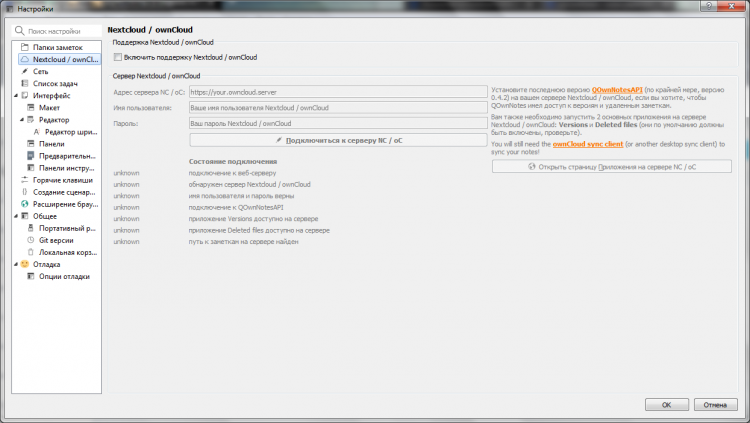
Task: Click the settings search field
Action: point(57,31)
